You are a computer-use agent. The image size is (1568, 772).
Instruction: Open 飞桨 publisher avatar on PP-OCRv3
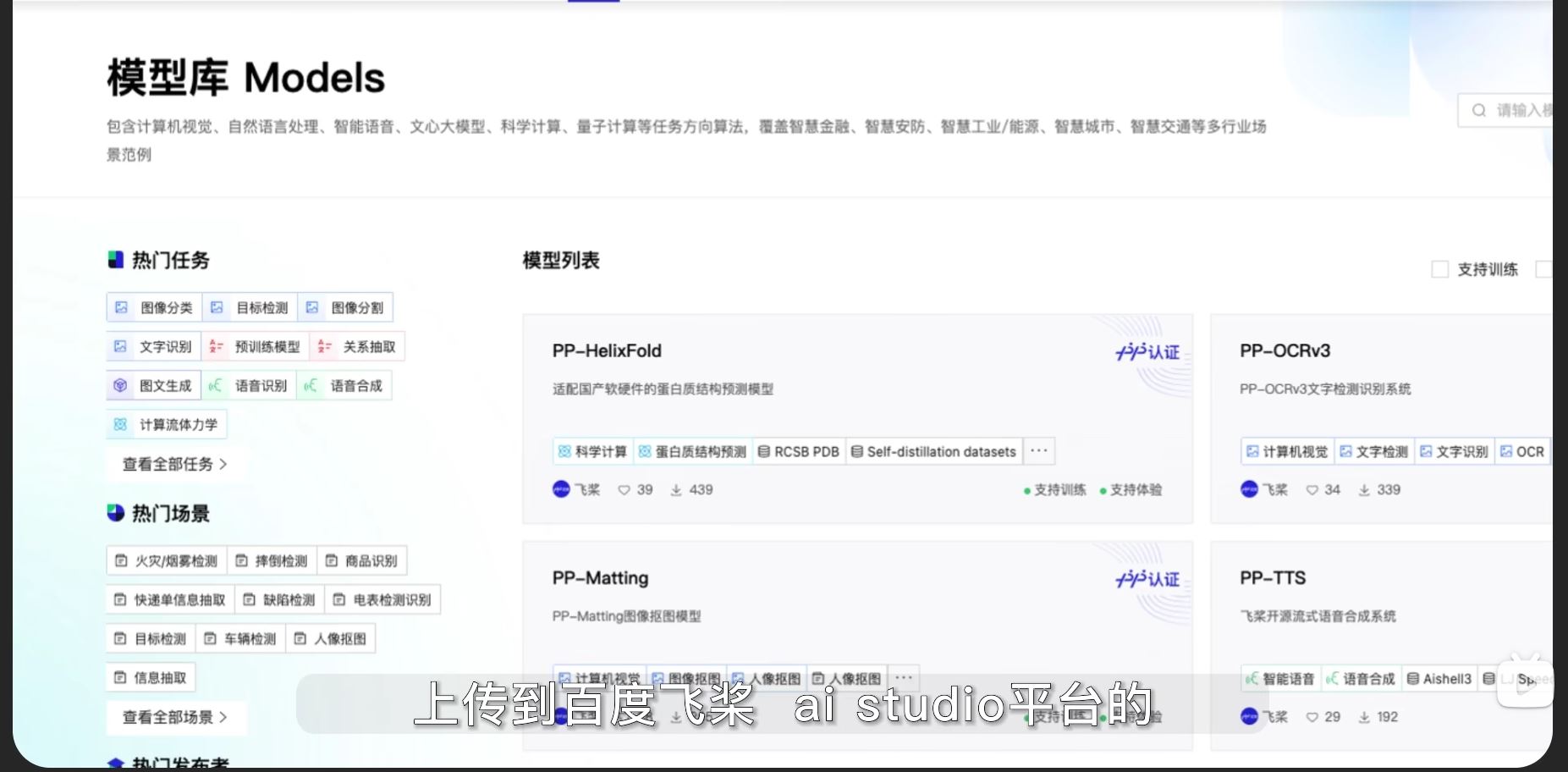pos(1249,489)
